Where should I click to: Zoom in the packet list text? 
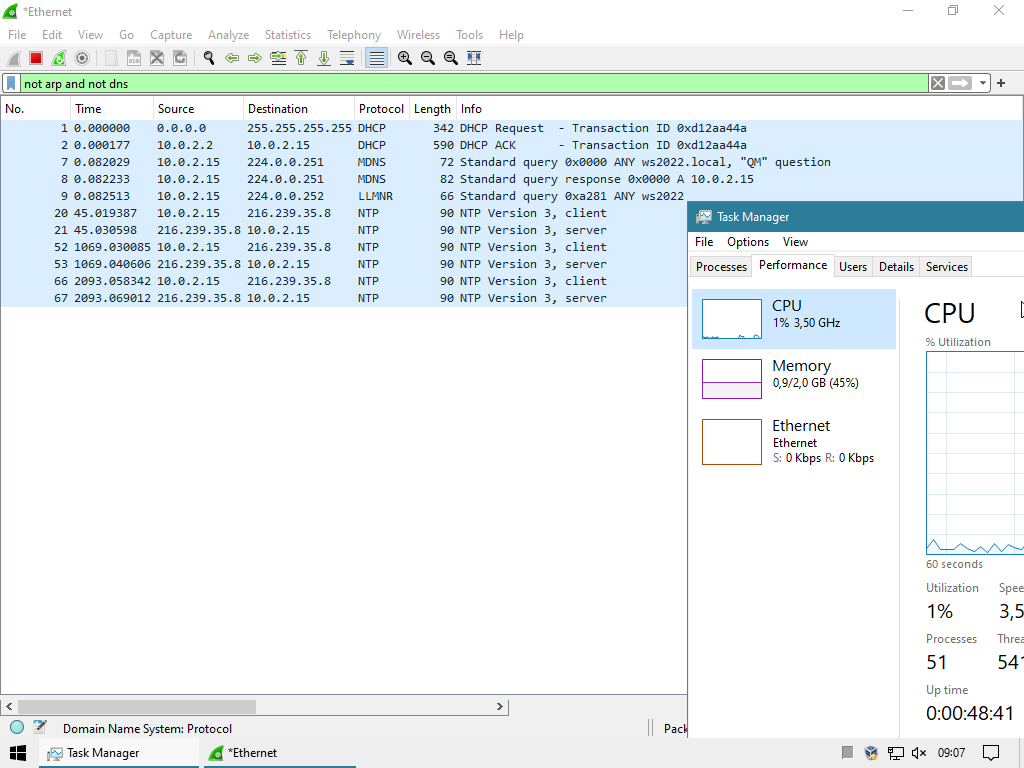coord(405,58)
